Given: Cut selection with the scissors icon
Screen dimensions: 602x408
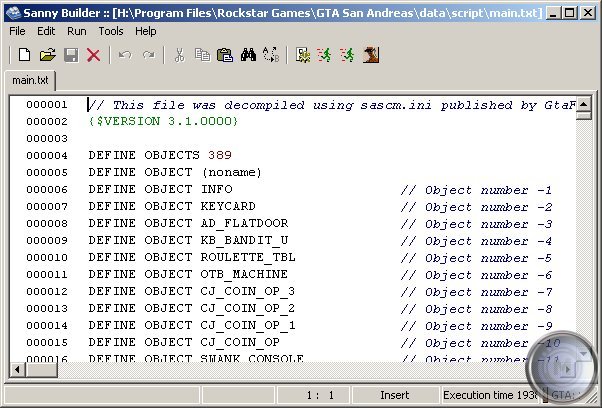Looking at the screenshot, I should tap(179, 55).
